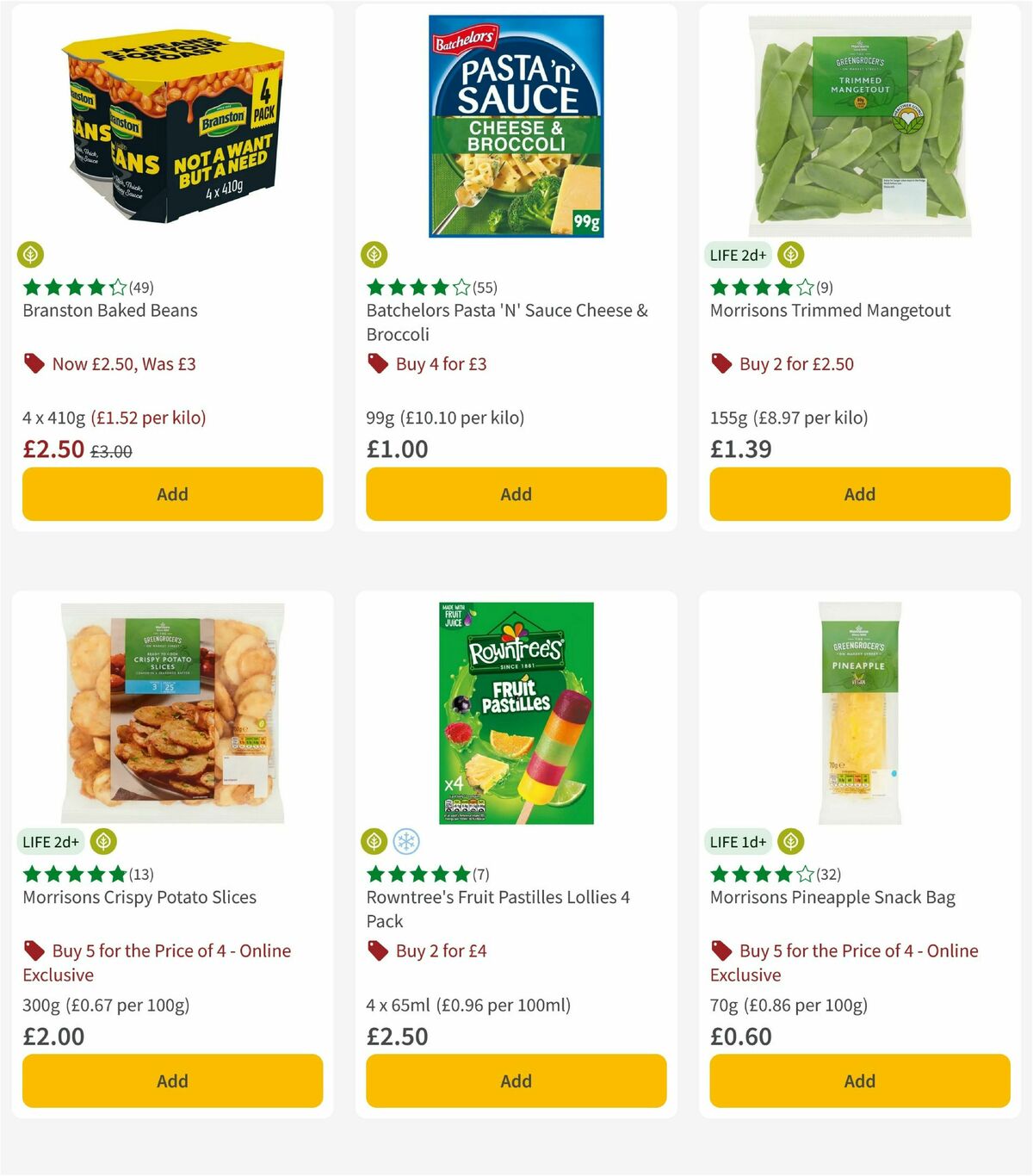Click the leaf icon next to the mangetout LIFE badge
The width and height of the screenshot is (1033, 1176).
789,254
